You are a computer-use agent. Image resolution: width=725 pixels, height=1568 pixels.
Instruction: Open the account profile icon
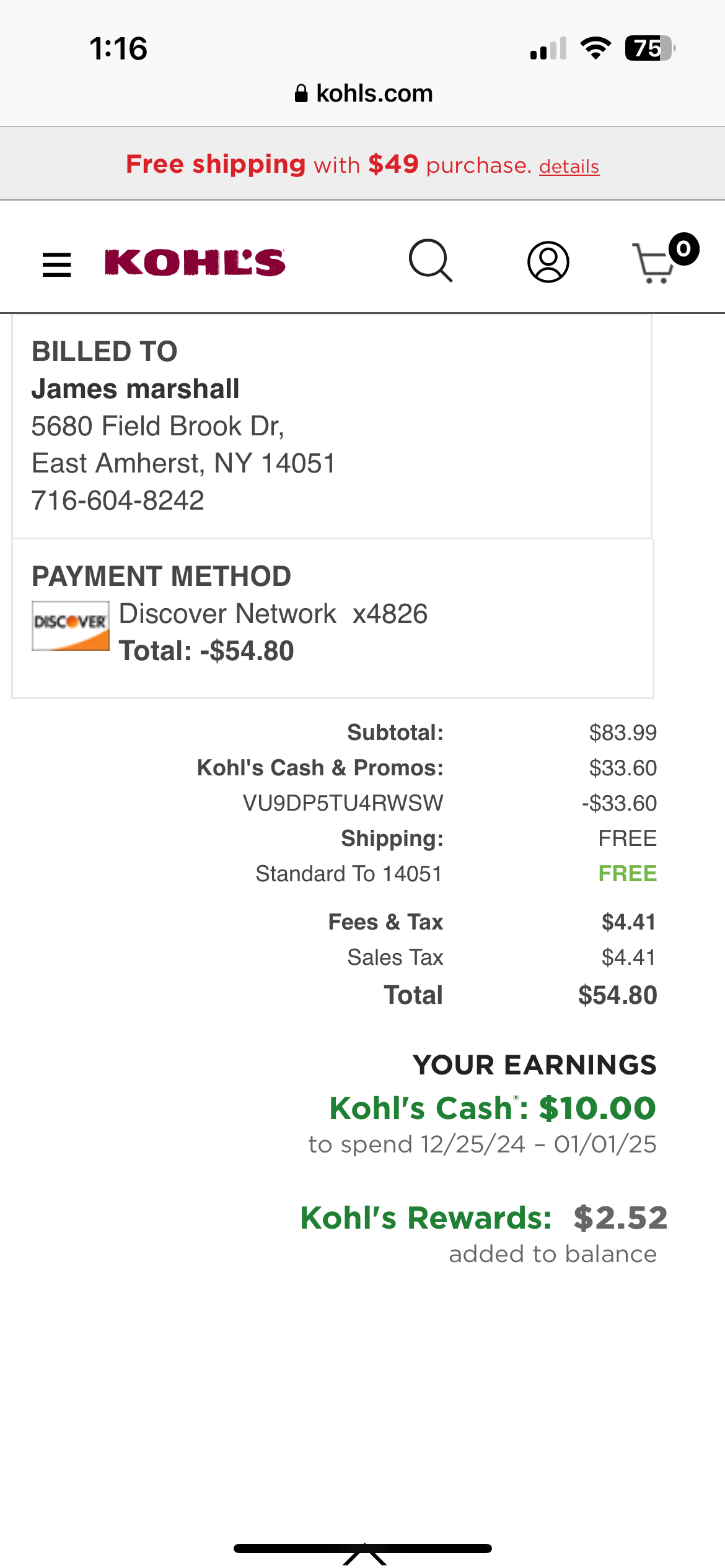(548, 262)
